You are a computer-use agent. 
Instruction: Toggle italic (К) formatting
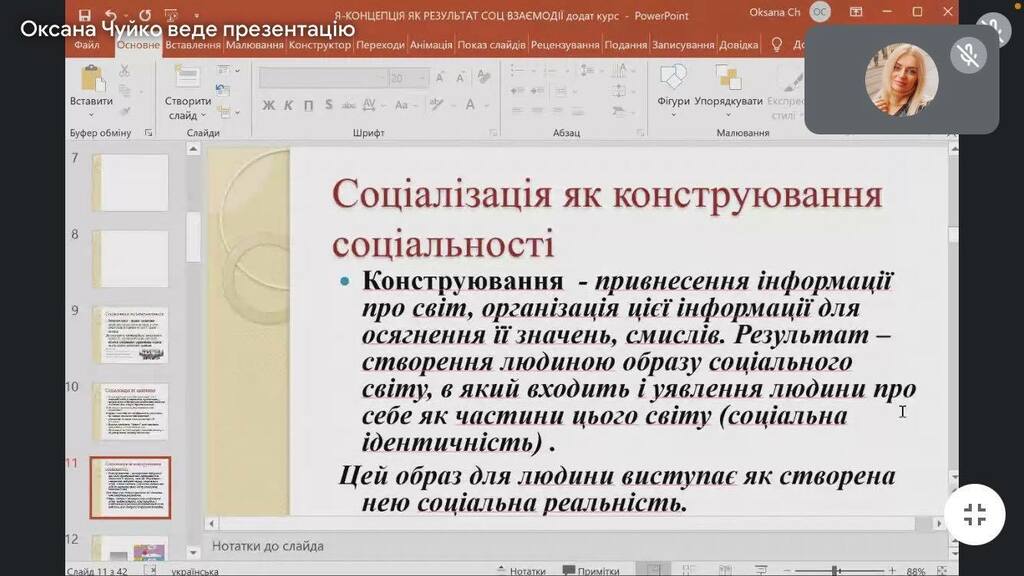click(288, 105)
